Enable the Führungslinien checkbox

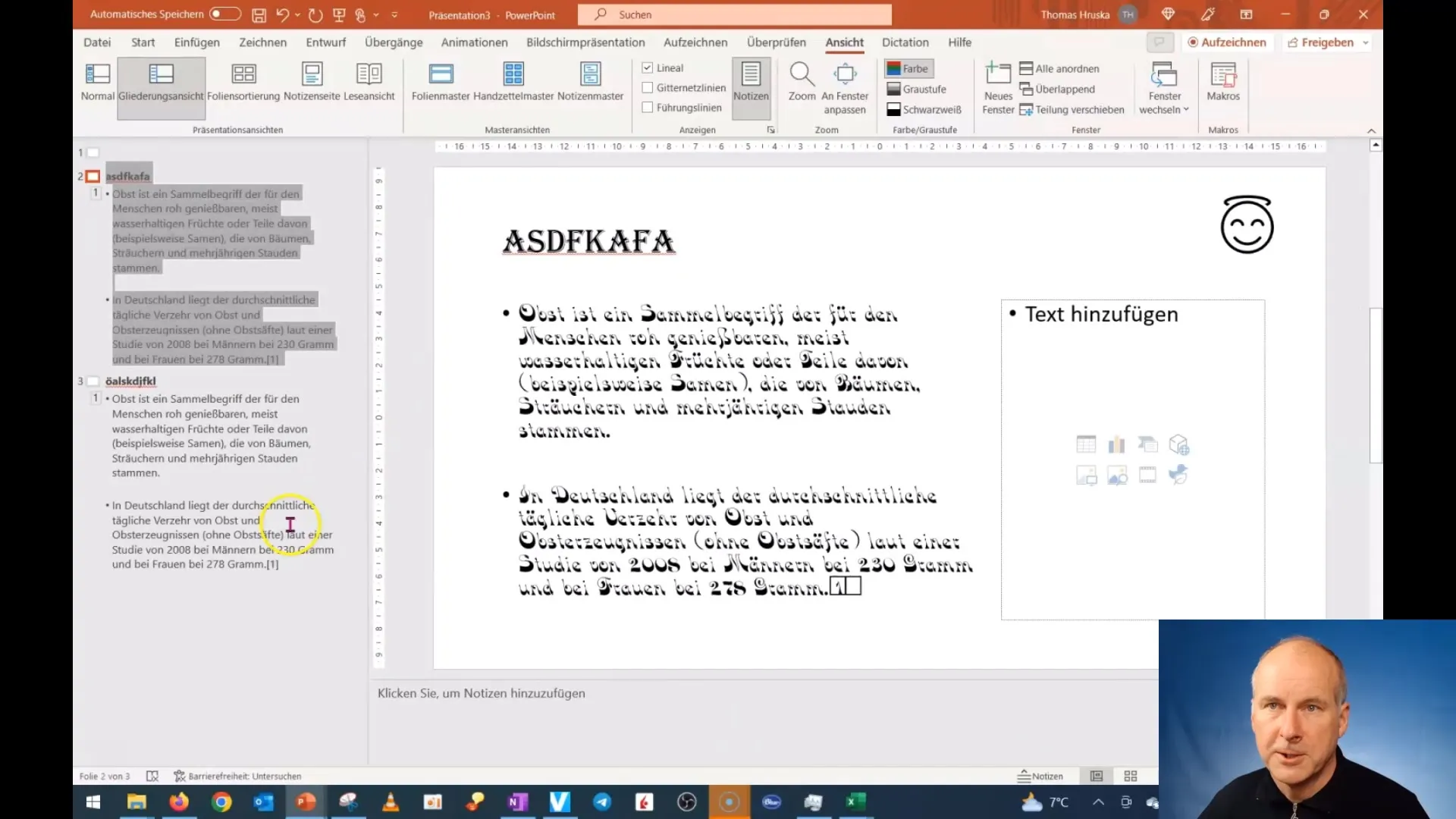tap(648, 108)
